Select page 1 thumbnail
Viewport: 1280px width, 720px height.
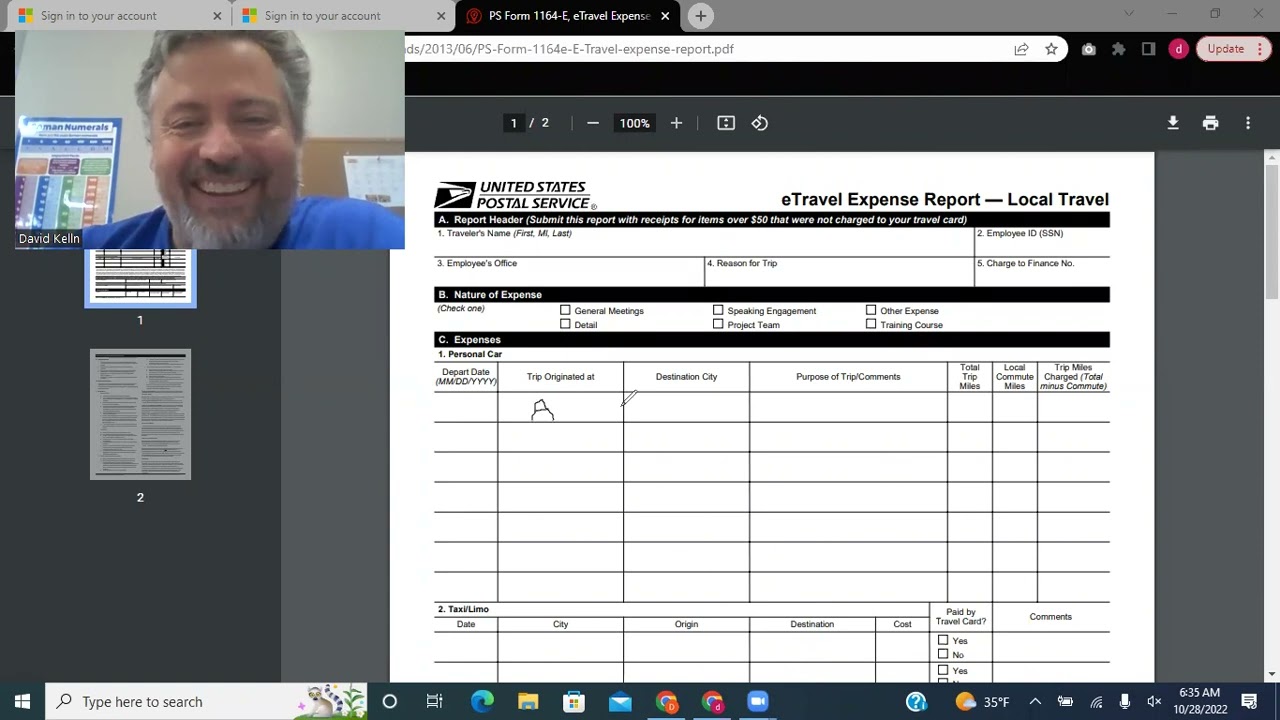pos(140,277)
